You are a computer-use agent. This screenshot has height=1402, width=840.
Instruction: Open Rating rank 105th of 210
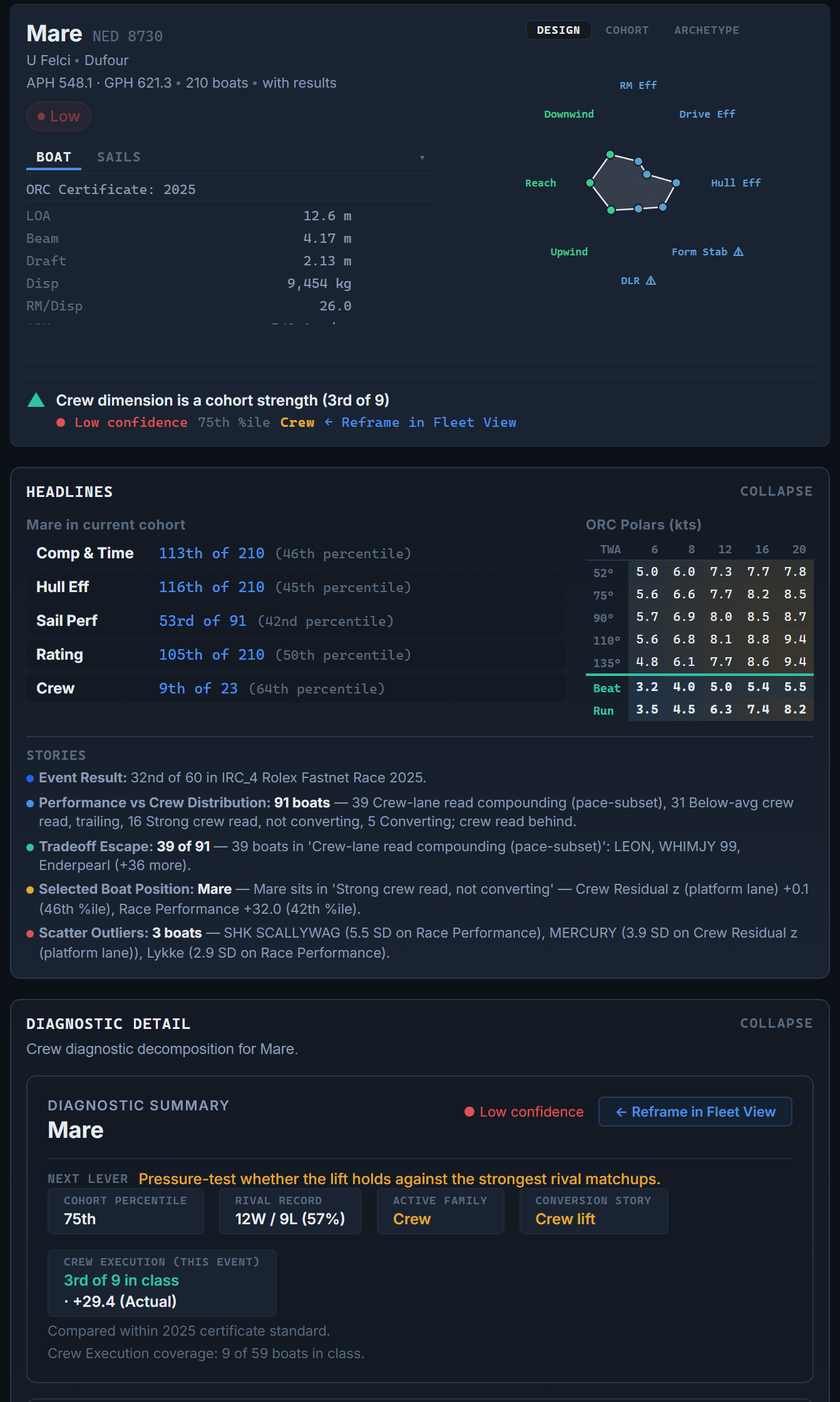pos(212,655)
